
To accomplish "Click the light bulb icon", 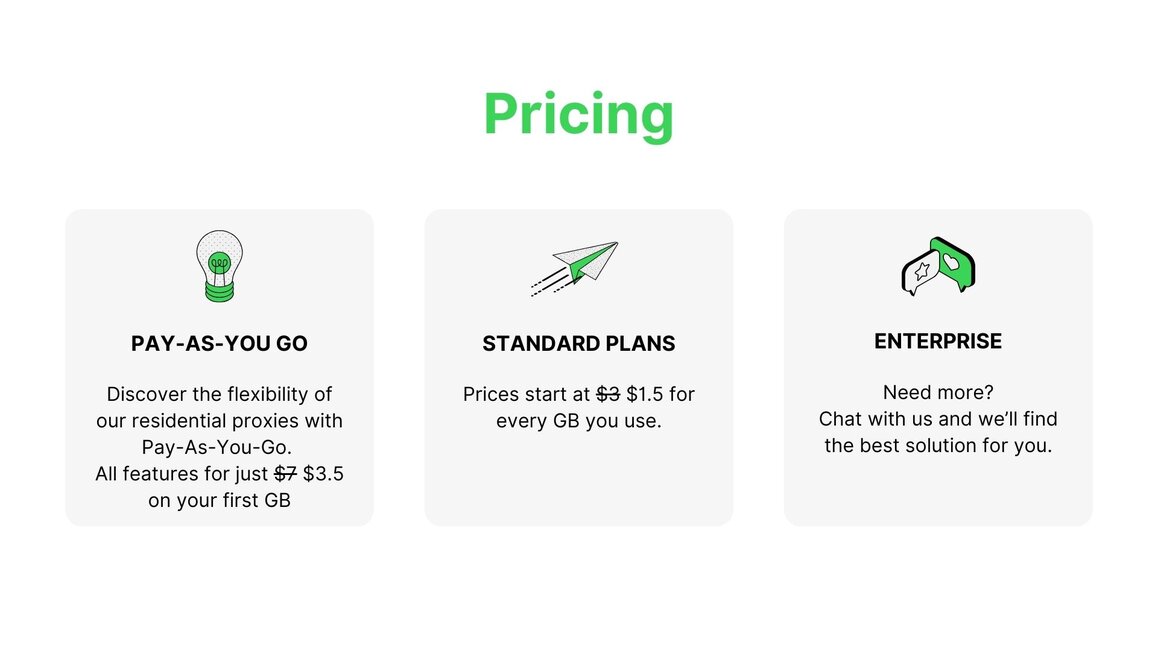I will (x=219, y=266).
